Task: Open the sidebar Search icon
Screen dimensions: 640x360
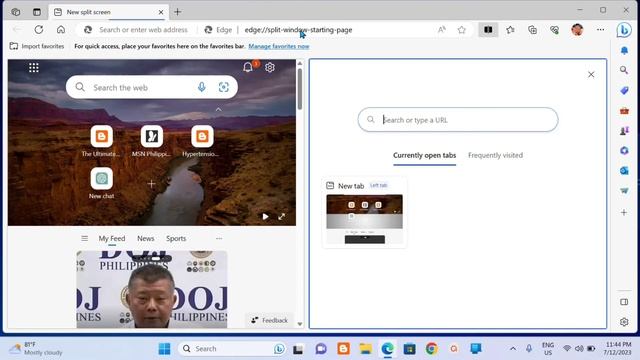Action: point(624,70)
